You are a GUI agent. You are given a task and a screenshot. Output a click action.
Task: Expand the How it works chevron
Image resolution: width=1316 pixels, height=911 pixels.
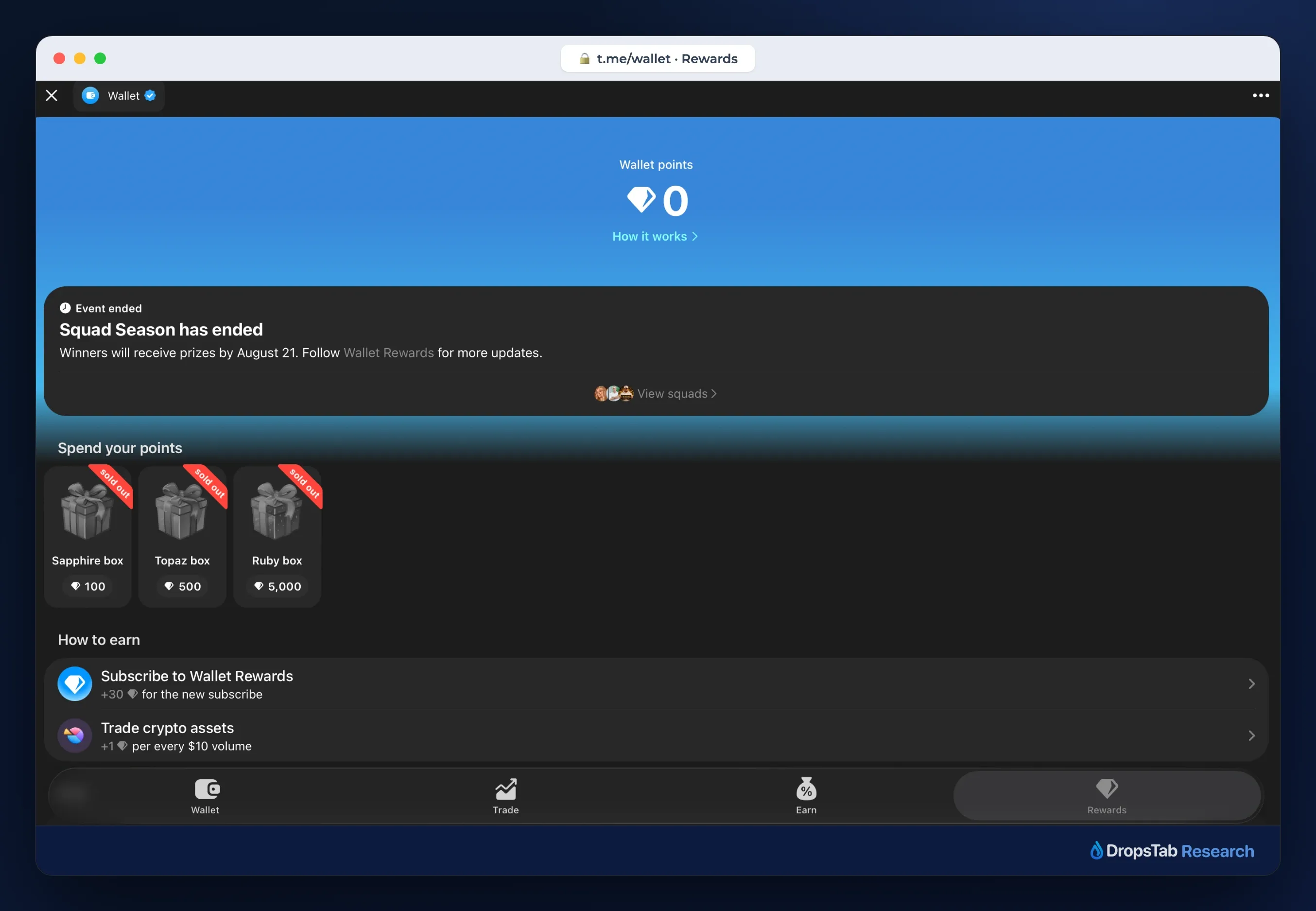click(x=695, y=236)
